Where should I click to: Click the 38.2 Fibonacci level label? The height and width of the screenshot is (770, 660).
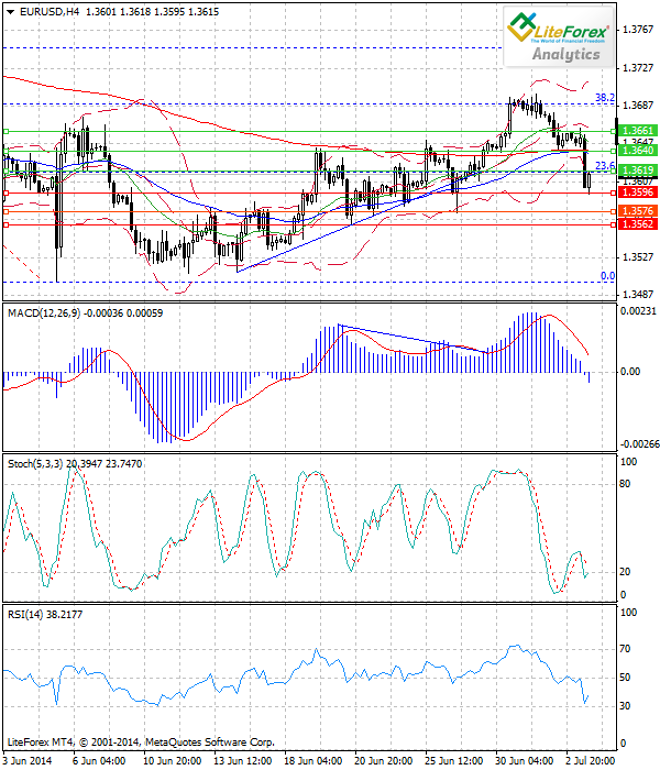pos(605,98)
